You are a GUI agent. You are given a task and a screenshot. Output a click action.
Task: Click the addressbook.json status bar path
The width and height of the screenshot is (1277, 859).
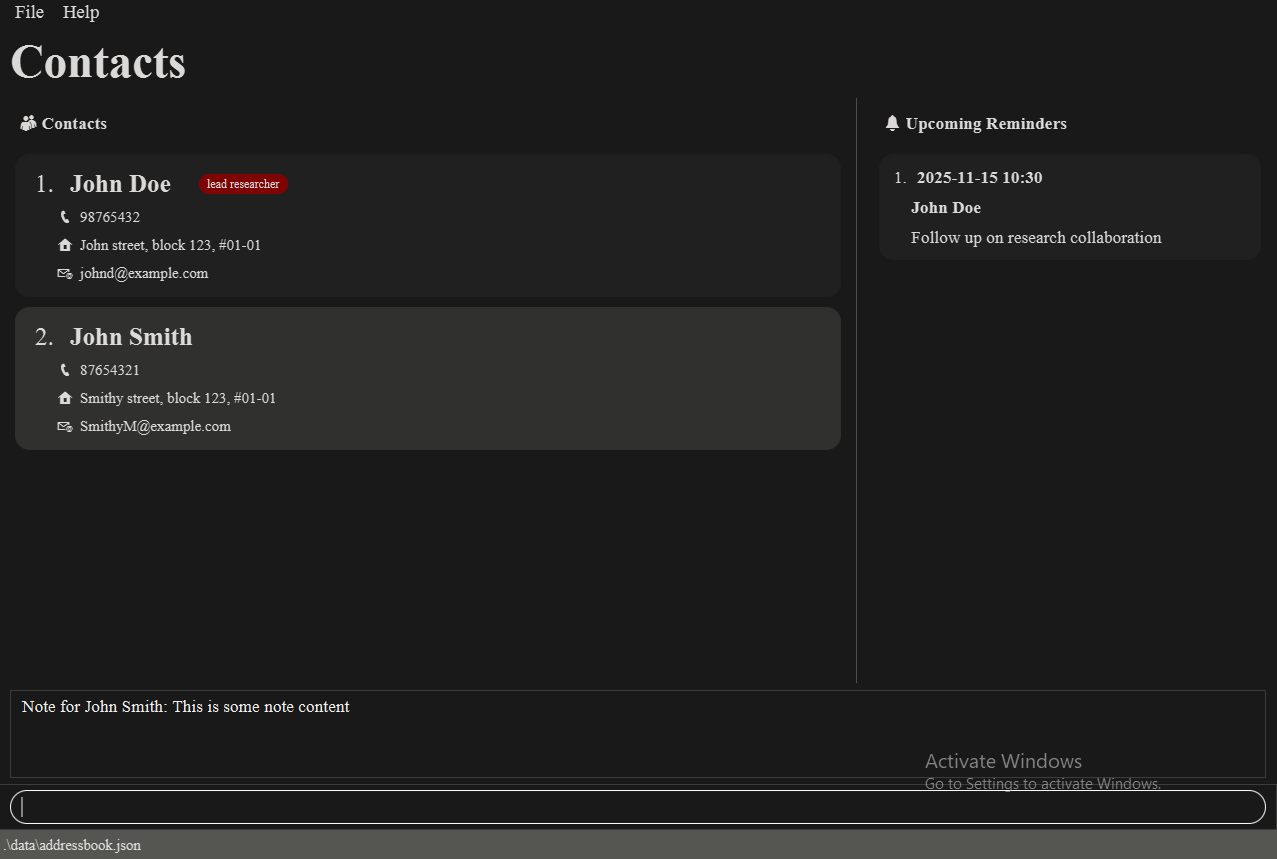72,845
